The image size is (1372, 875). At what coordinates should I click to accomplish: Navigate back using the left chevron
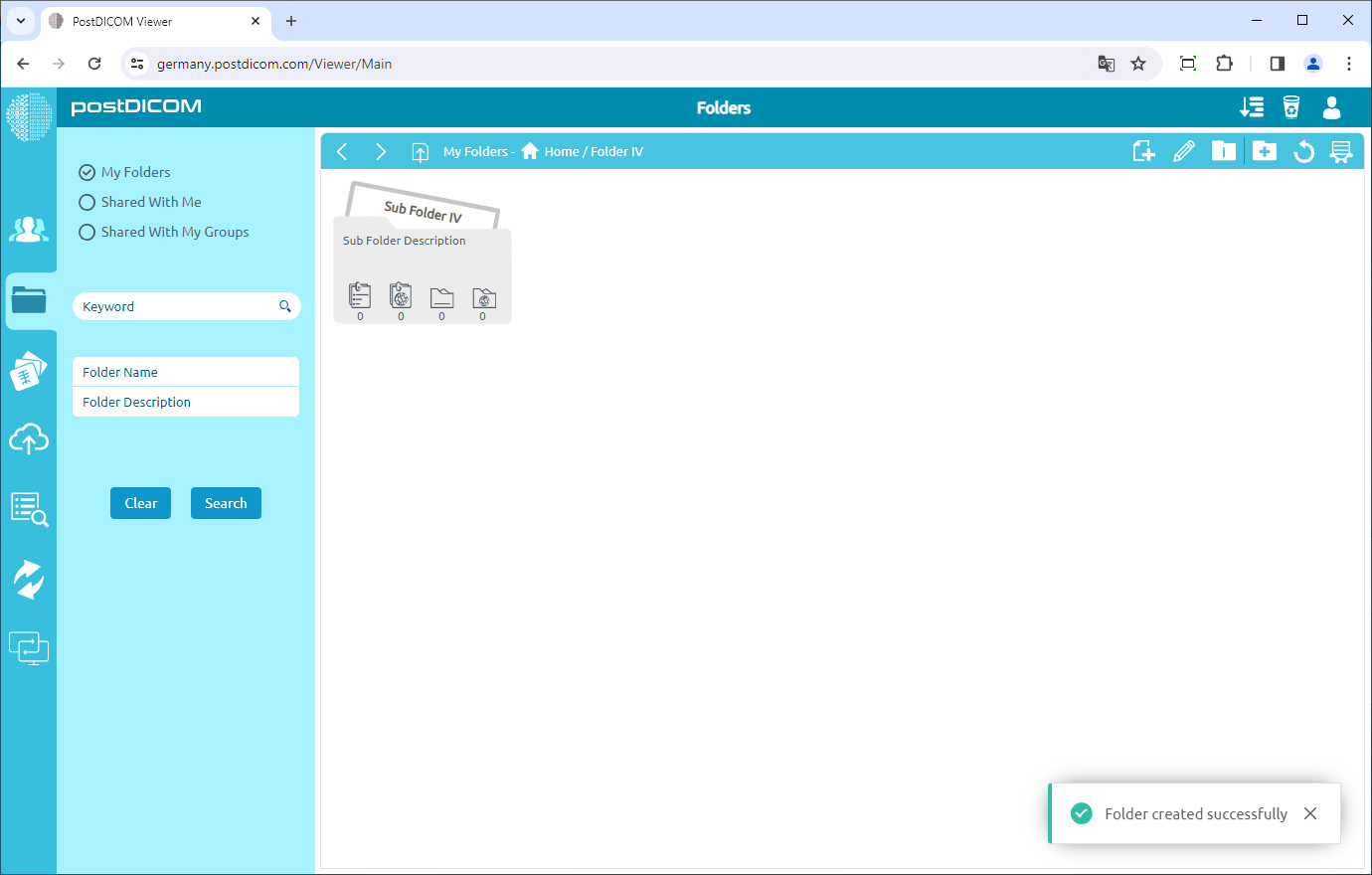pos(342,151)
